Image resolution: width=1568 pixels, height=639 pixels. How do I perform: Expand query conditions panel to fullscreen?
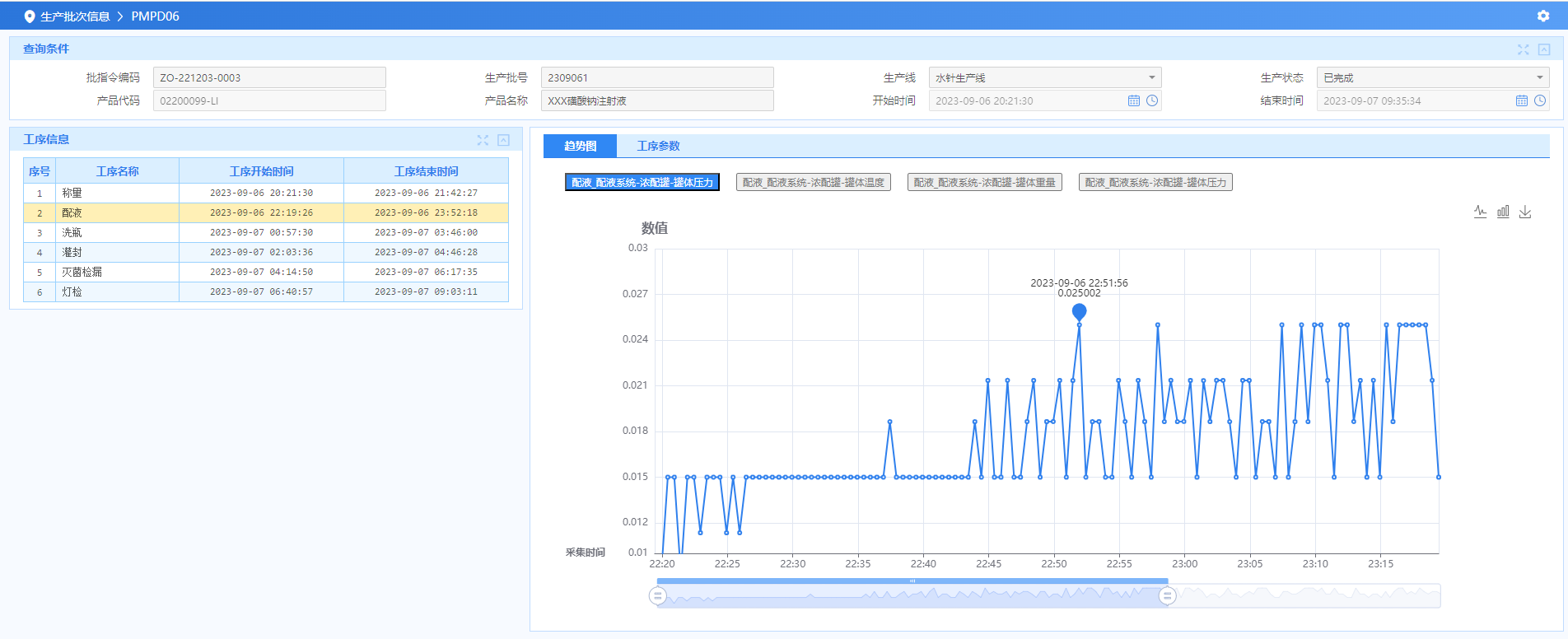[1523, 49]
